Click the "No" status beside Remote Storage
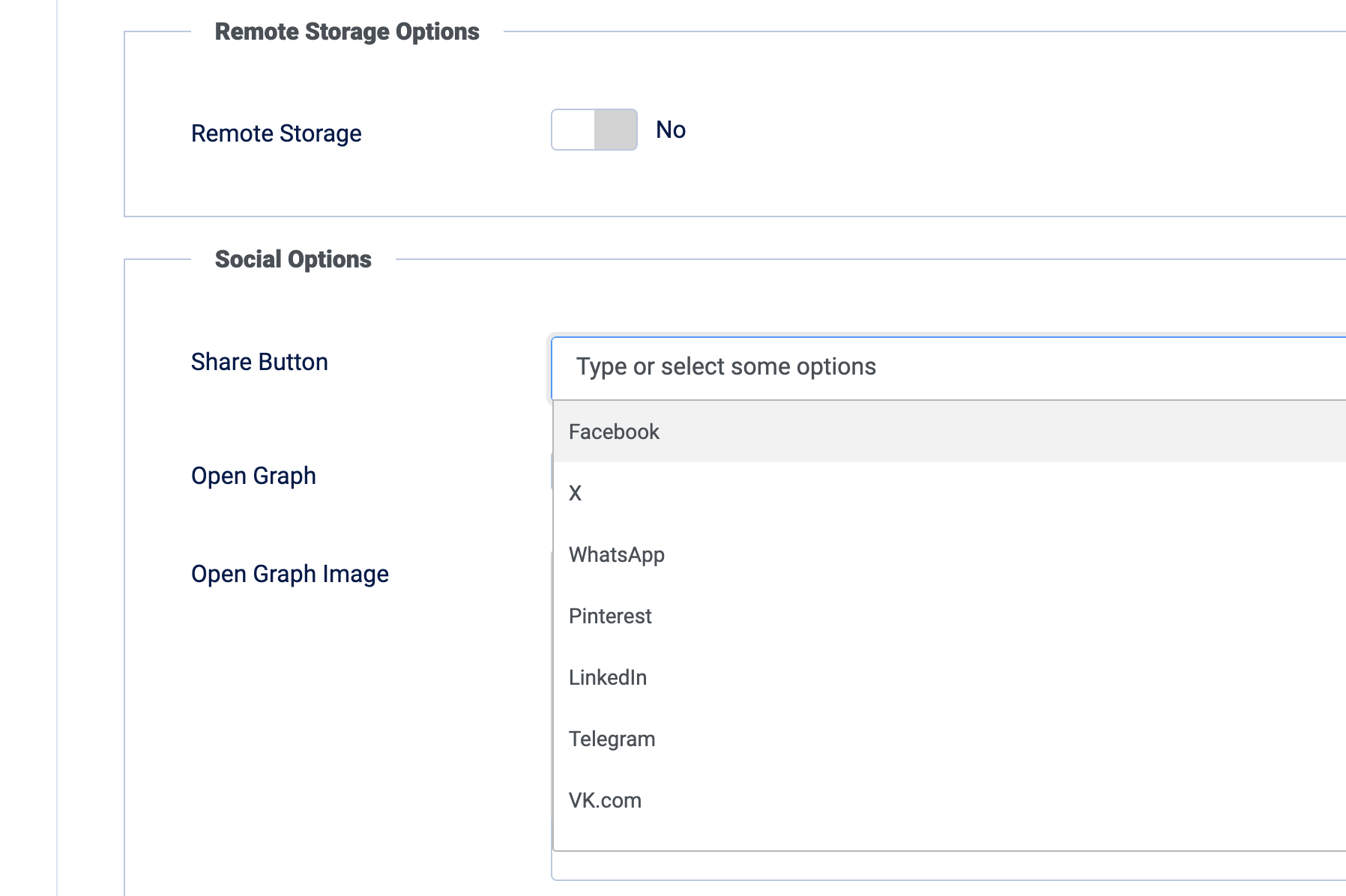Viewport: 1346px width, 896px height. pos(671,130)
